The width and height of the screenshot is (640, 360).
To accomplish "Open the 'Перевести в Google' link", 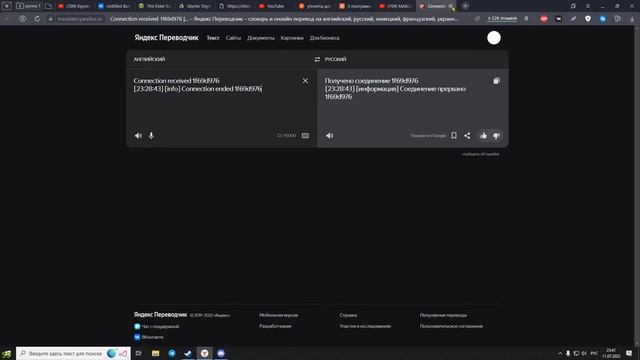I will pos(428,136).
